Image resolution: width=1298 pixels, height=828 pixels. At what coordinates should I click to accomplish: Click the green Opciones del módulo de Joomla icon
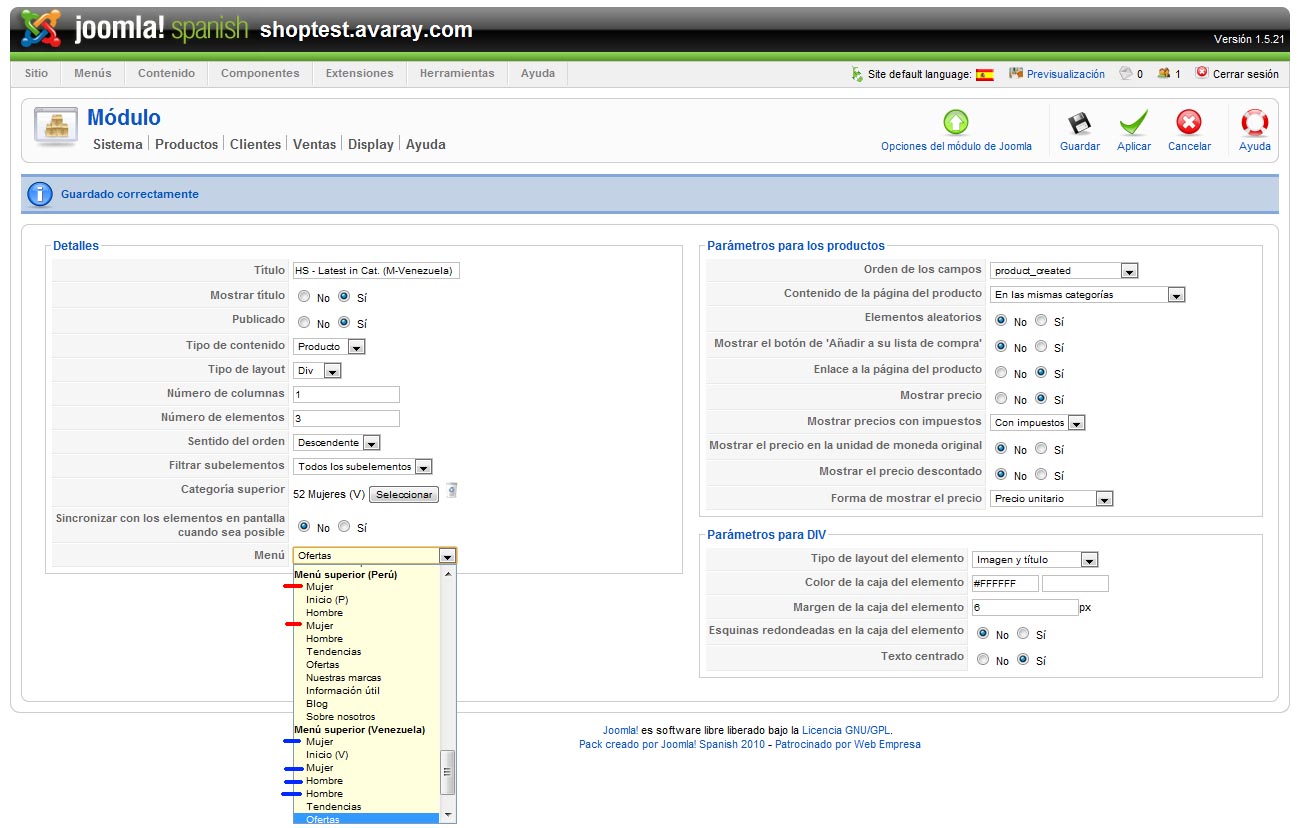point(956,123)
